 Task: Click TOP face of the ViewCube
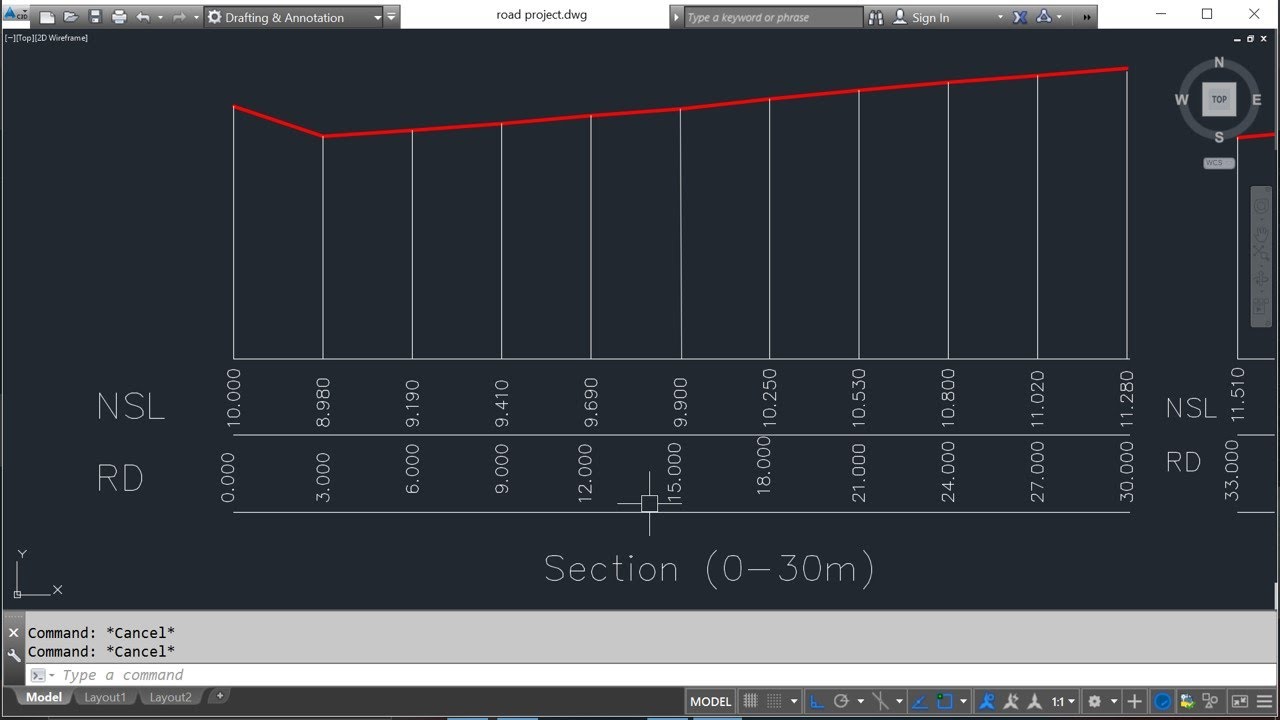point(1219,99)
